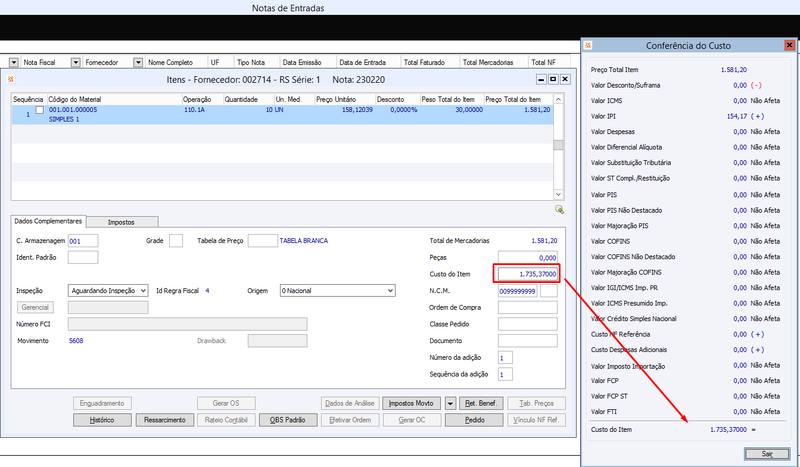Expand the Inspeção combo box
This screenshot has width=800, height=467.
pos(143,290)
